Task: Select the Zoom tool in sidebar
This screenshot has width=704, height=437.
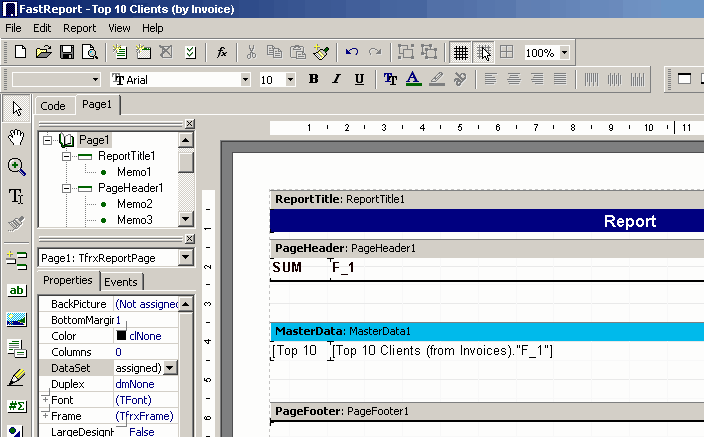Action: 16,166
